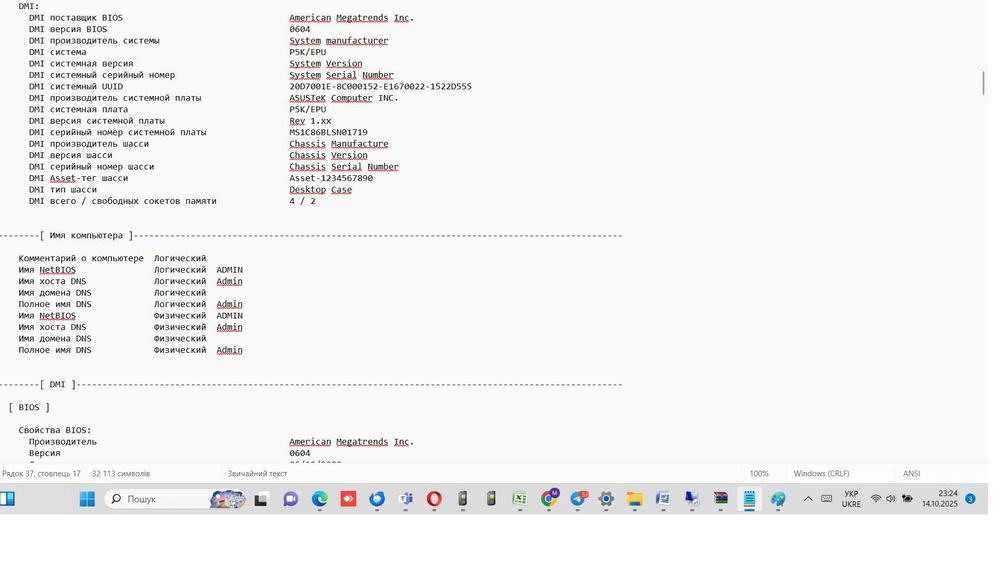
Task: Click 0604 in DMI версия BIOS row
Action: click(x=300, y=29)
